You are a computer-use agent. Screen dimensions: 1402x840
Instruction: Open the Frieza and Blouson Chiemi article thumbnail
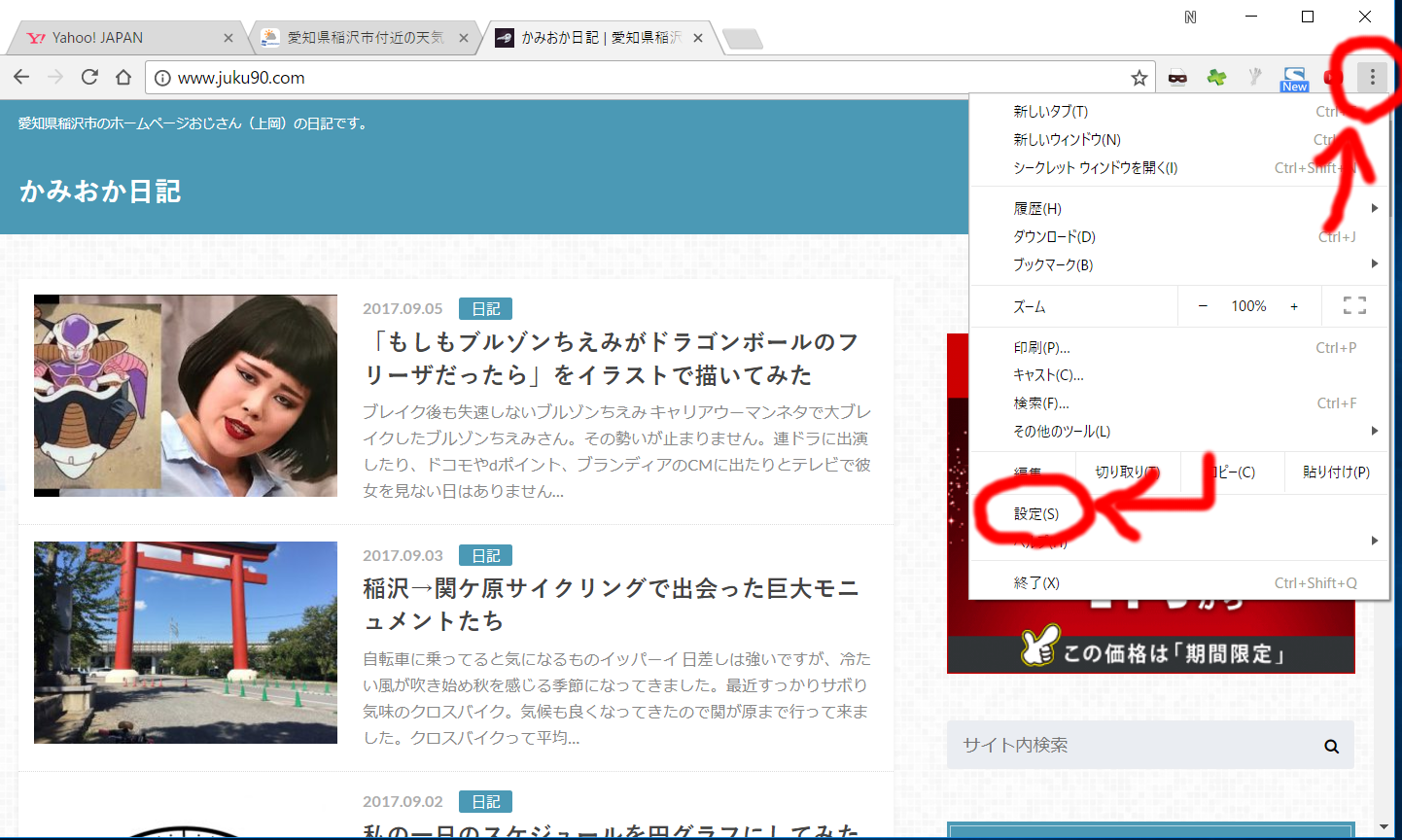pyautogui.click(x=186, y=396)
